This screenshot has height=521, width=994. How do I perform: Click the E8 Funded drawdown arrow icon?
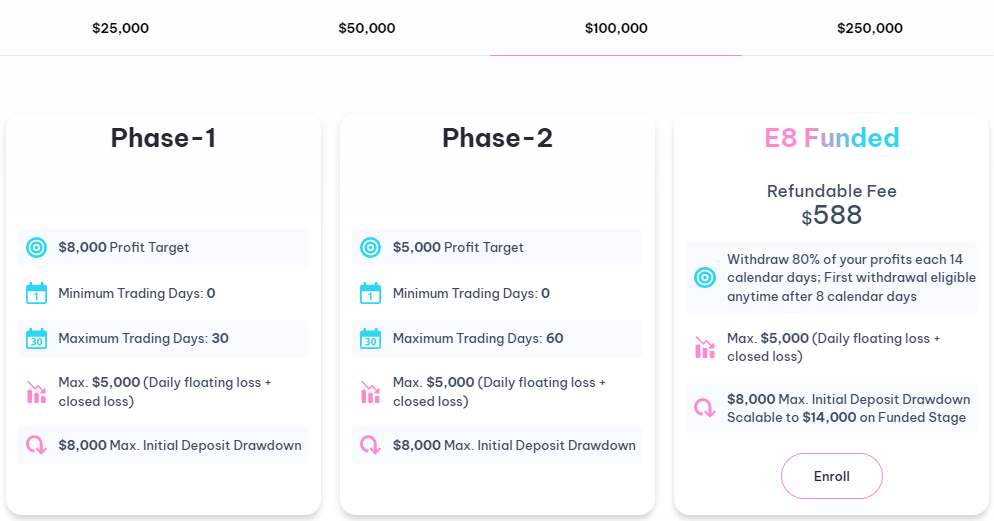pyautogui.click(x=705, y=408)
